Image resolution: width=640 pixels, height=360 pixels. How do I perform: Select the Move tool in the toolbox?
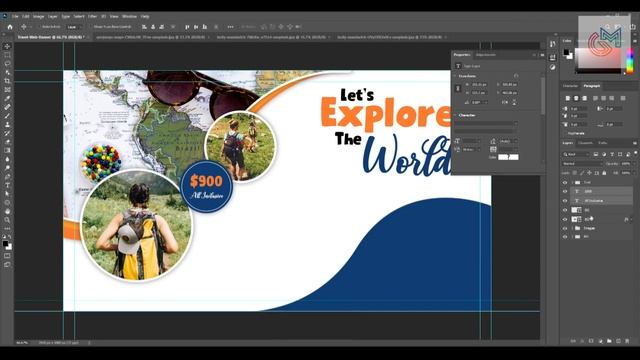(x=7, y=46)
